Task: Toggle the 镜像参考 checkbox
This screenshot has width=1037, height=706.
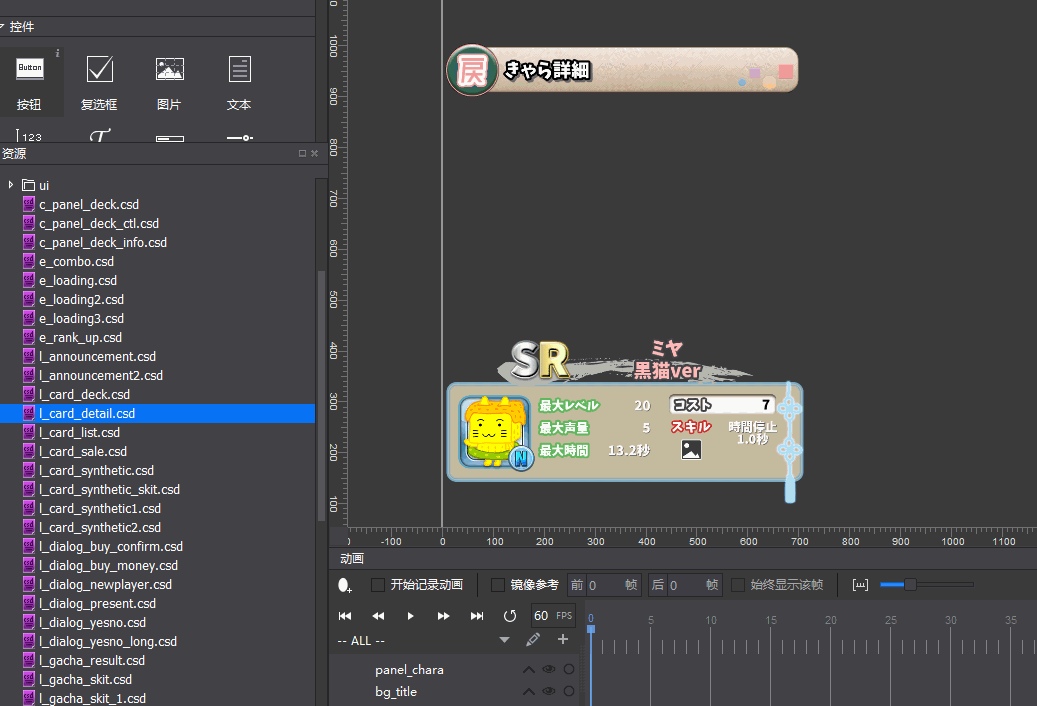Action: click(498, 585)
